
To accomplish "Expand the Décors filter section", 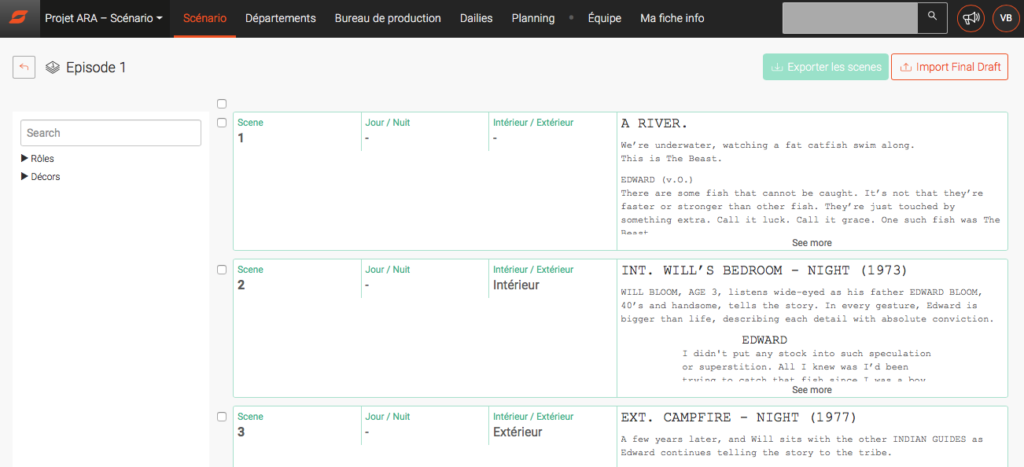I will pyautogui.click(x=40, y=177).
